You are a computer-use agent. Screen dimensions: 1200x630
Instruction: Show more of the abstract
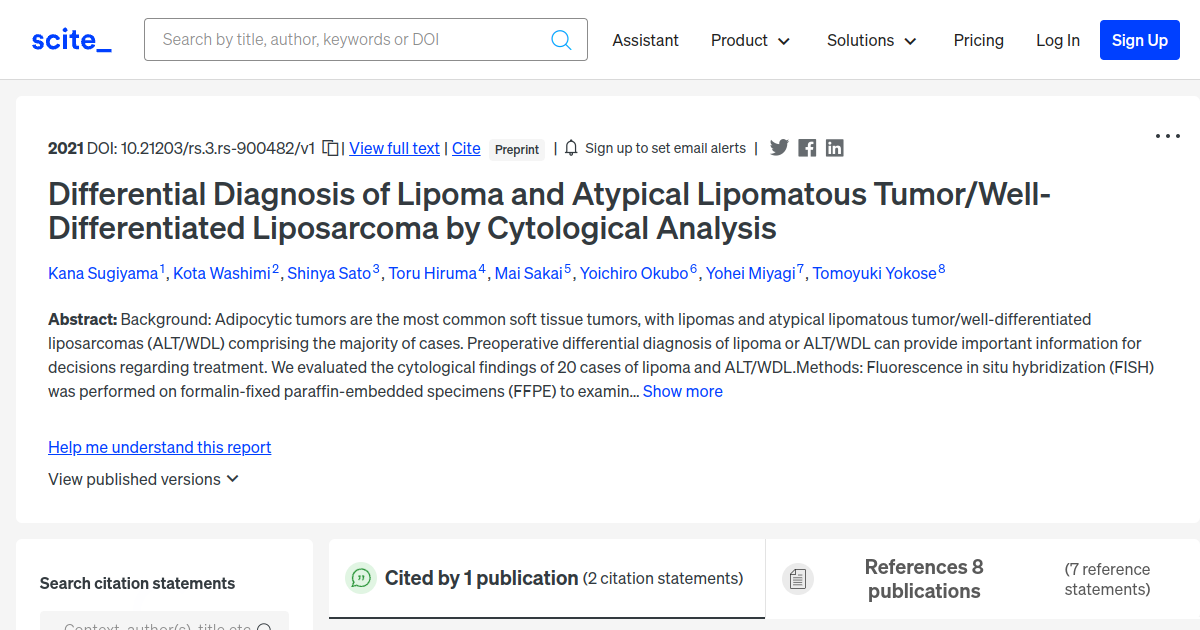(x=682, y=391)
